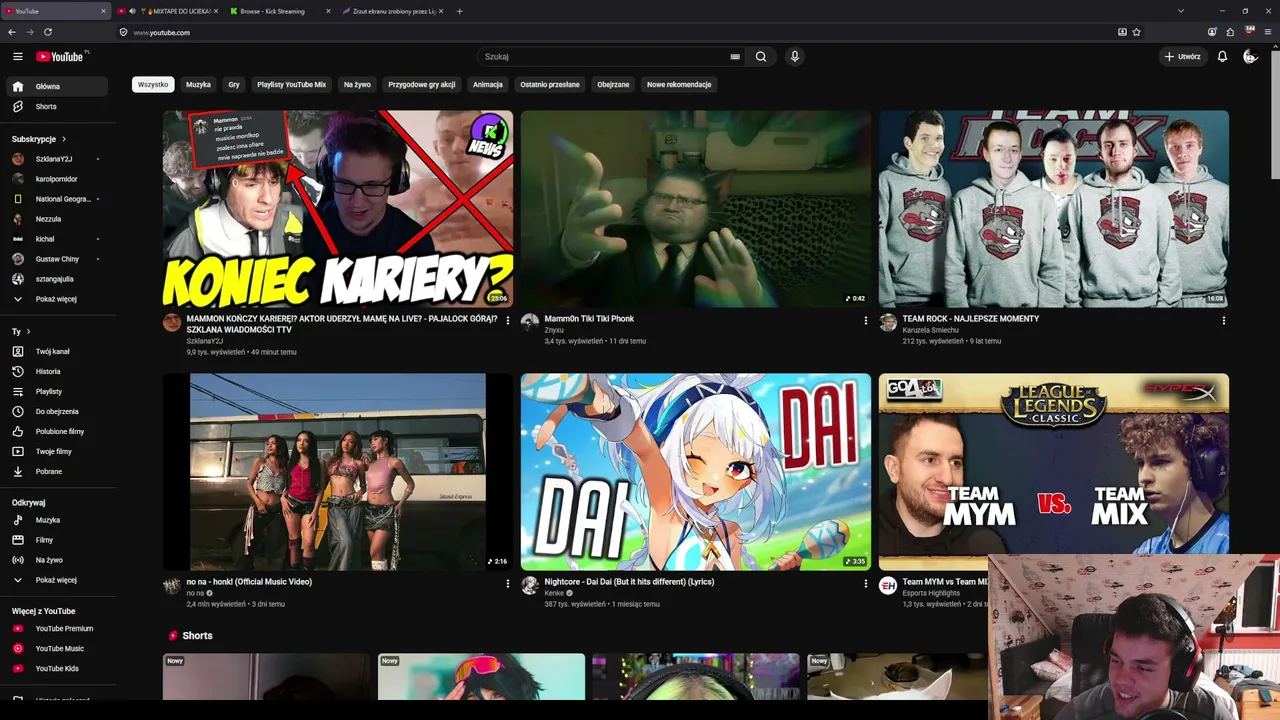Screen dimensions: 1280x720
Task: Expand Pokaż więcej under Odkrywaj
Action: coord(58,580)
